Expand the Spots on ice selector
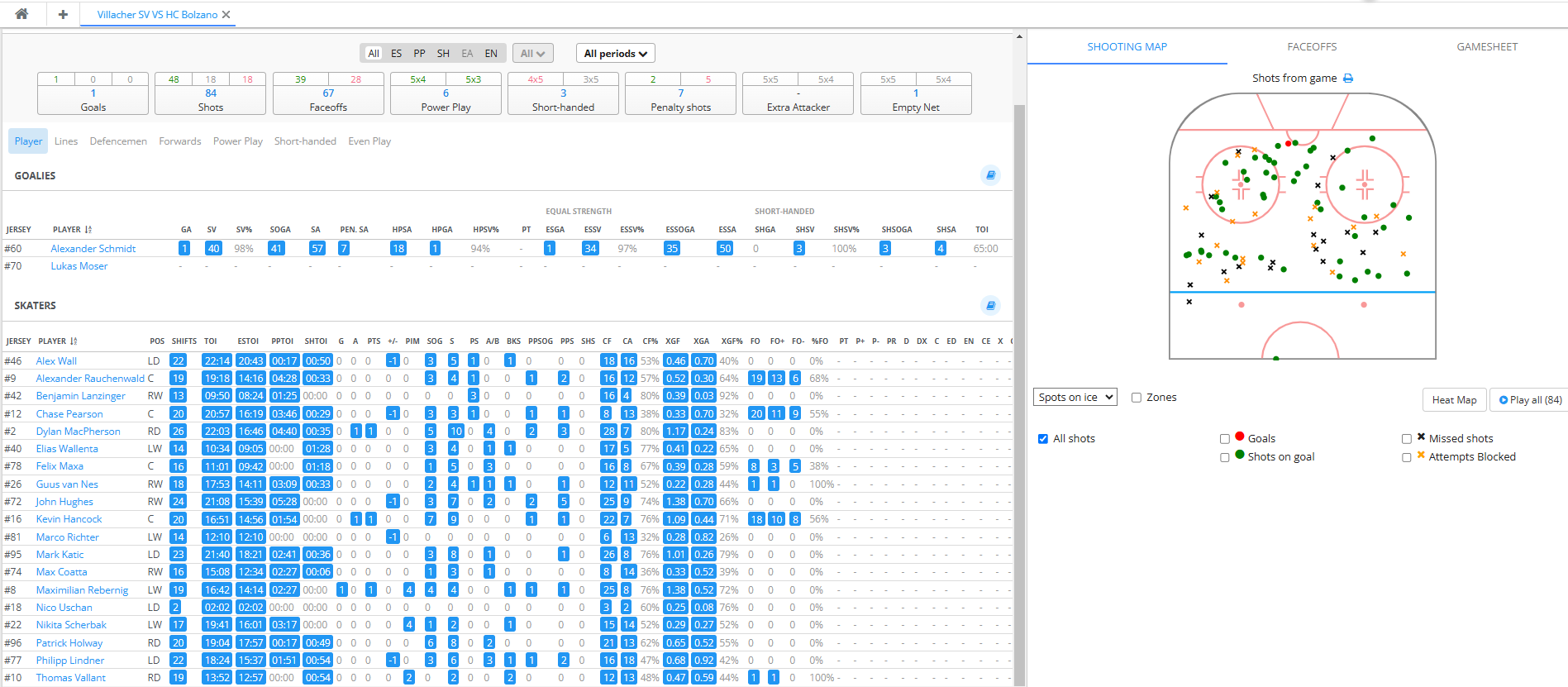The width and height of the screenshot is (1568, 687). (1075, 398)
